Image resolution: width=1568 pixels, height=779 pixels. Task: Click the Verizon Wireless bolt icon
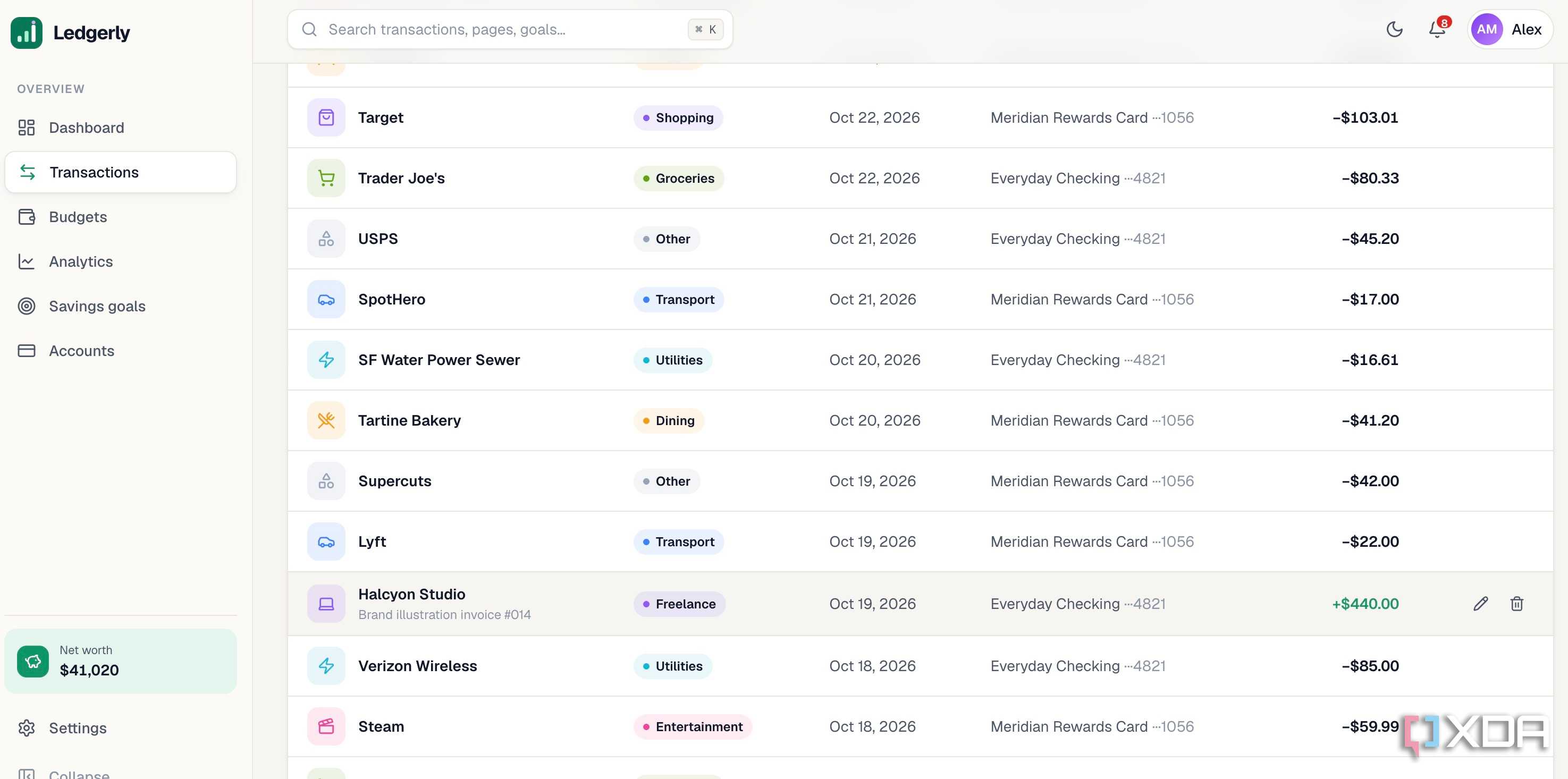point(326,666)
